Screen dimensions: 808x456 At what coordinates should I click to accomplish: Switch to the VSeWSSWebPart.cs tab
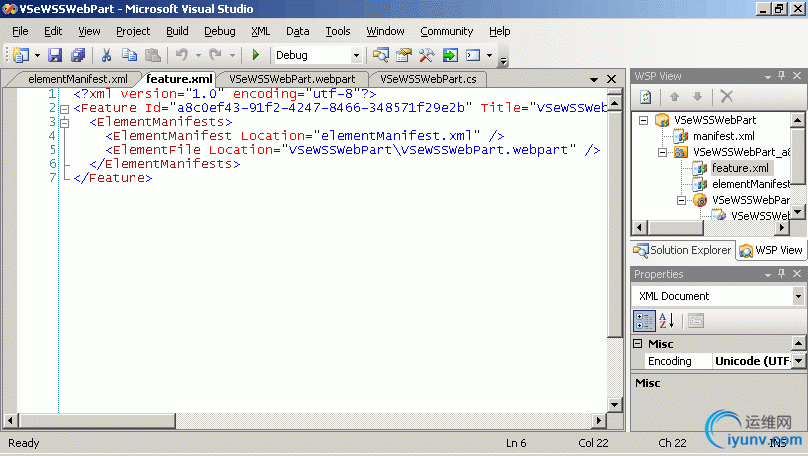coord(428,79)
